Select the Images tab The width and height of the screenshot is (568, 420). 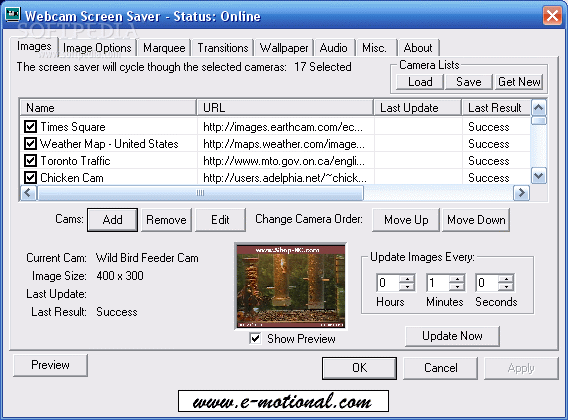(34, 46)
